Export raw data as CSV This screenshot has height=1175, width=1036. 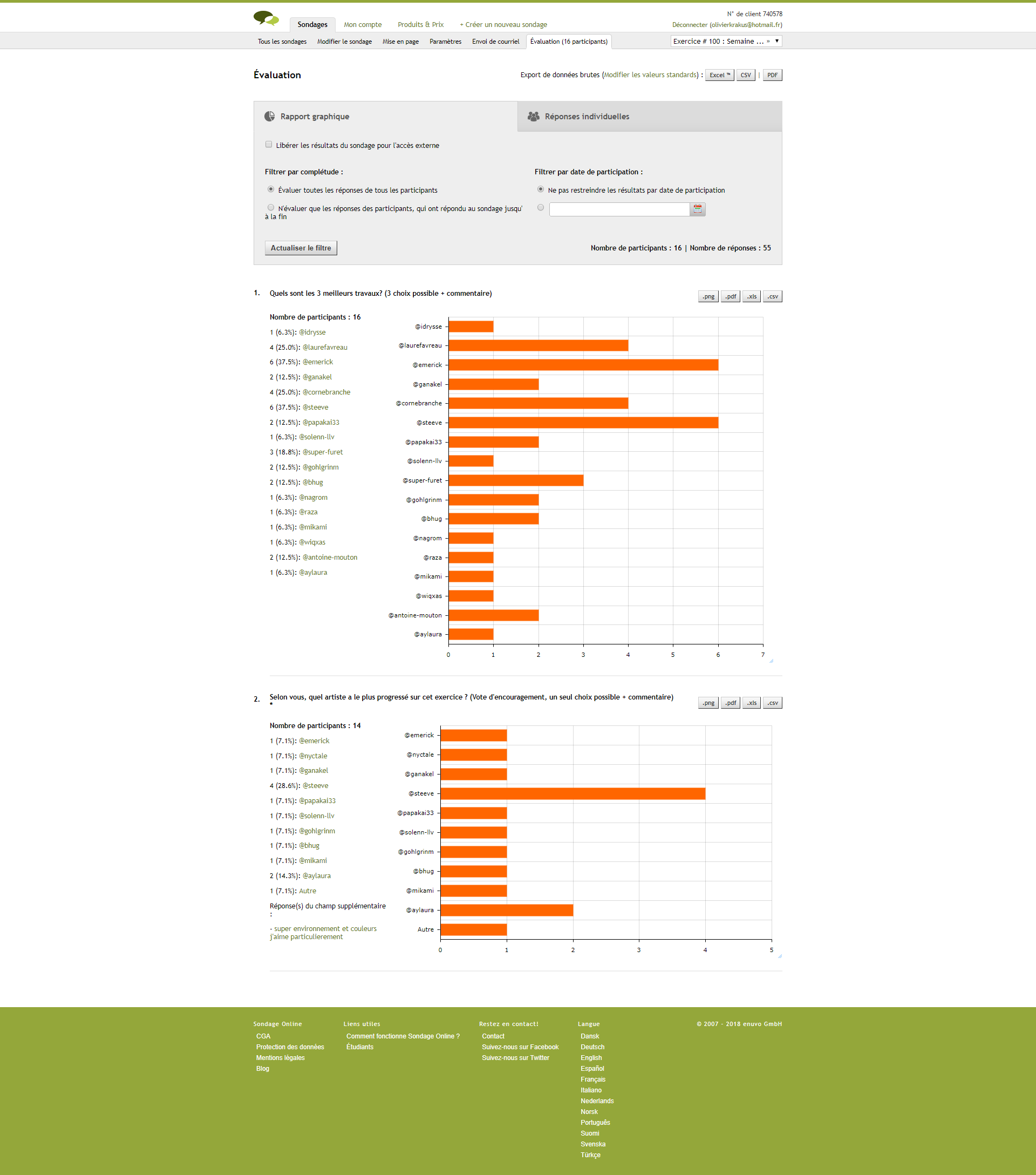point(745,76)
